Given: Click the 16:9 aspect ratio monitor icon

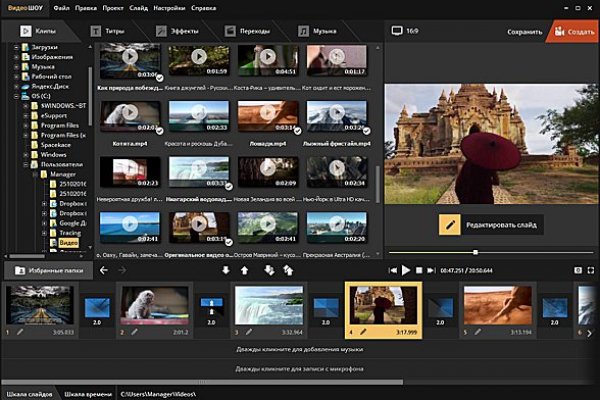Looking at the screenshot, I should click(x=396, y=31).
